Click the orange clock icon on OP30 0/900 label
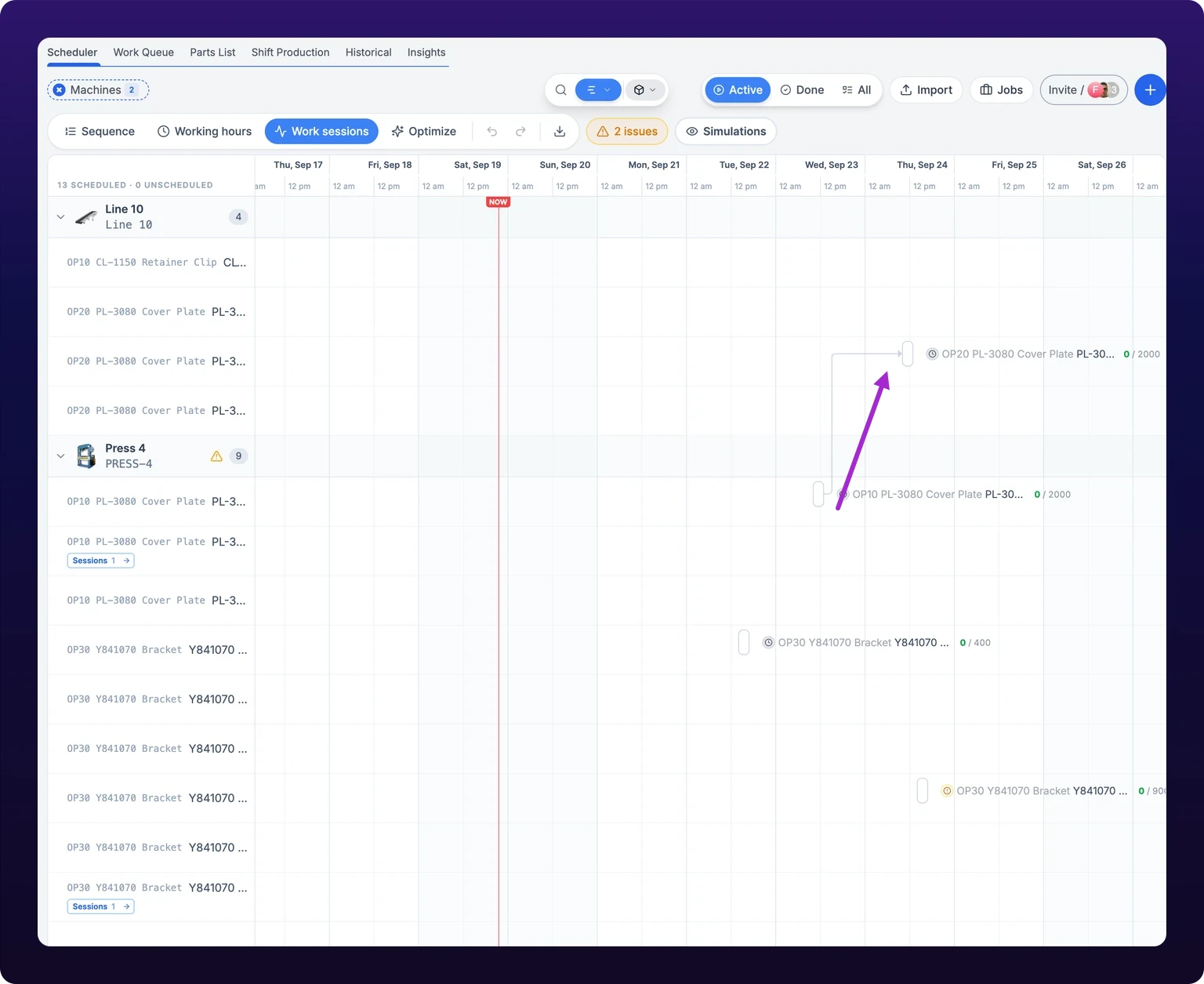 pos(947,790)
